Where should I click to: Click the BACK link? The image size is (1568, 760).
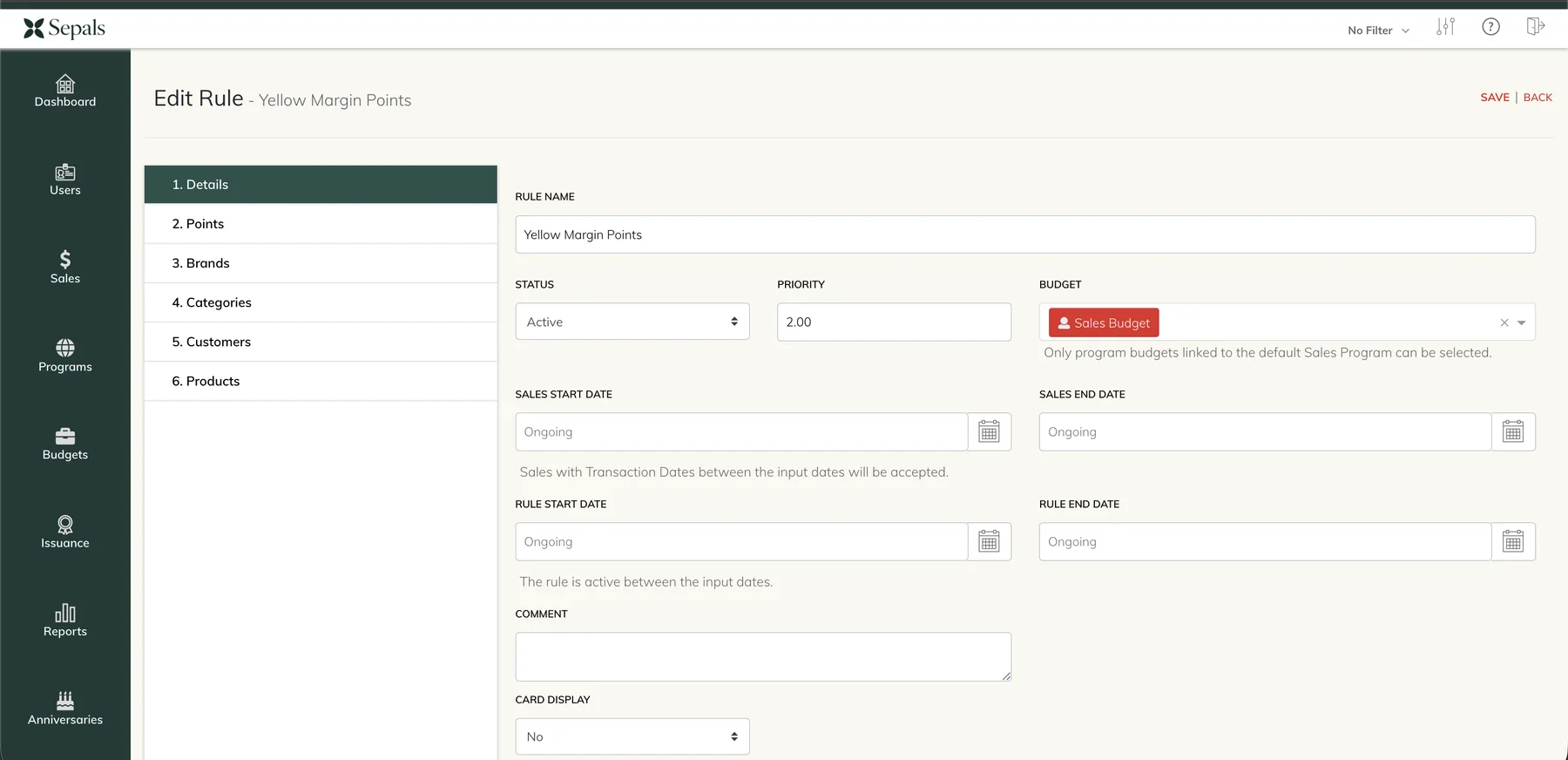click(x=1538, y=98)
